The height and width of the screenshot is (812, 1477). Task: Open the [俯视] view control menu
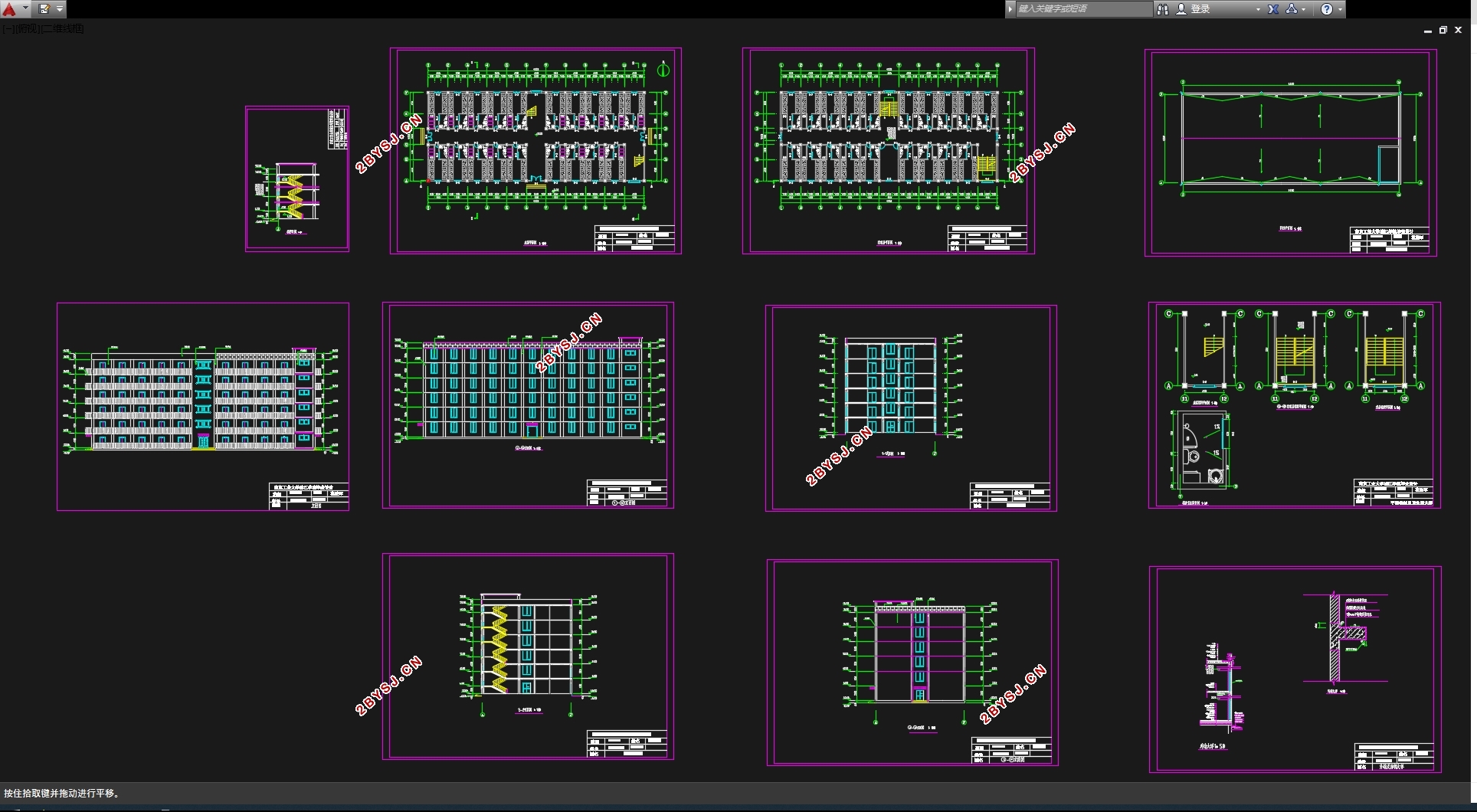click(x=27, y=29)
